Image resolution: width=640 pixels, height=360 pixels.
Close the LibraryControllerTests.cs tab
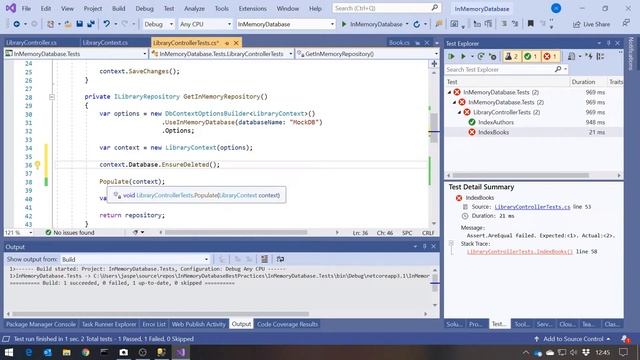tap(236, 42)
